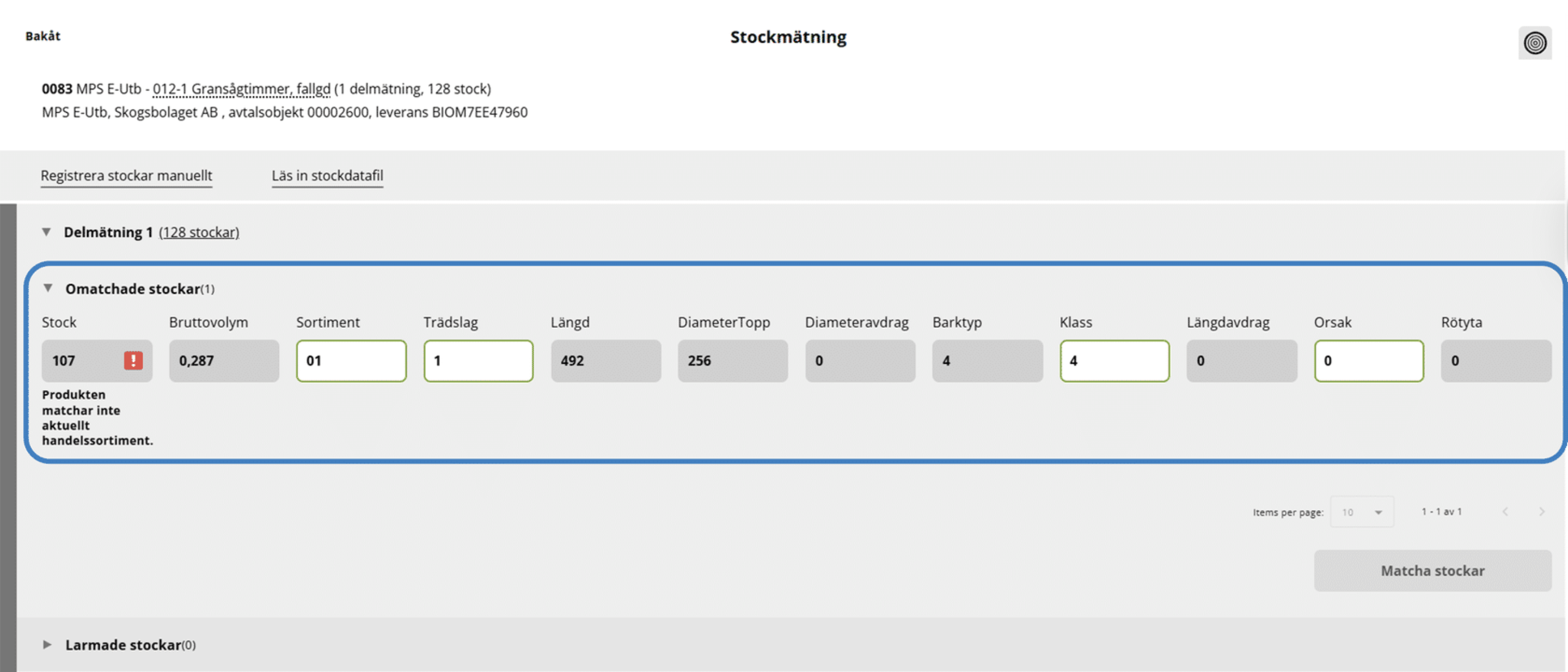The width and height of the screenshot is (1568, 672).
Task: Click the 'avtalsobjekt 00002600' description line
Action: [x=285, y=113]
